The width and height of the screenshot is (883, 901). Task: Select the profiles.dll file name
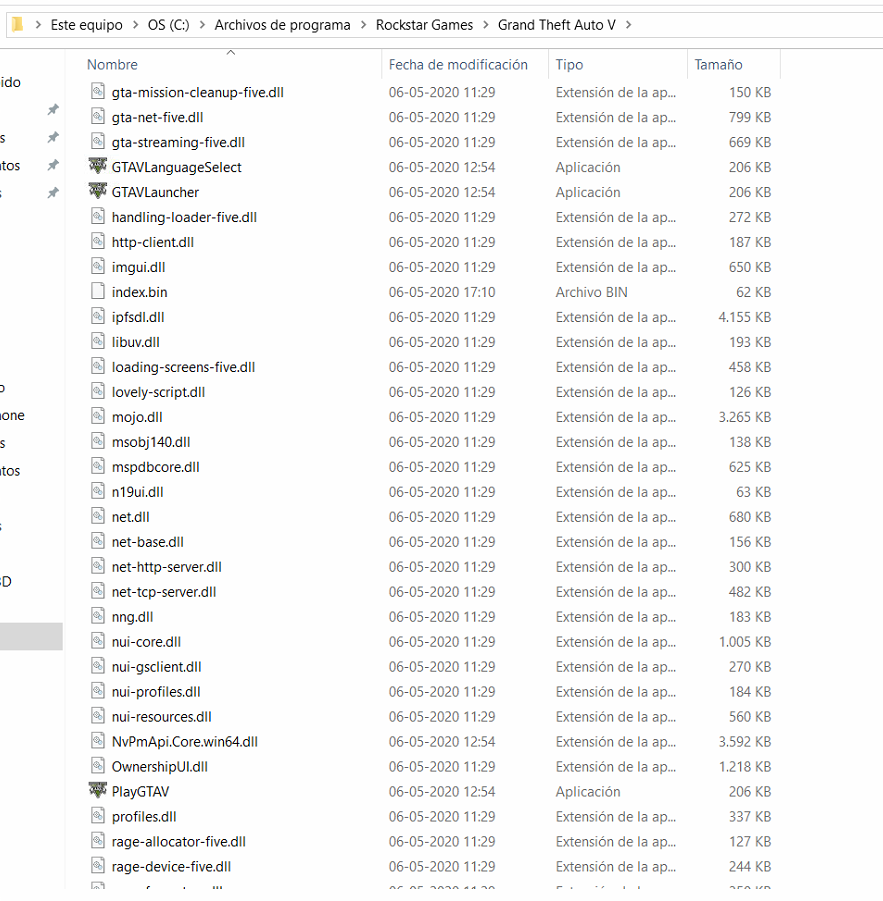pyautogui.click(x=144, y=817)
